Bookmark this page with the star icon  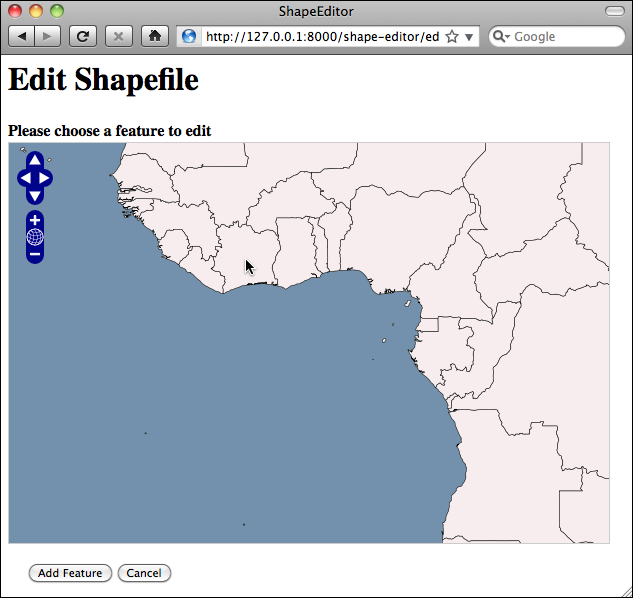tap(452, 37)
